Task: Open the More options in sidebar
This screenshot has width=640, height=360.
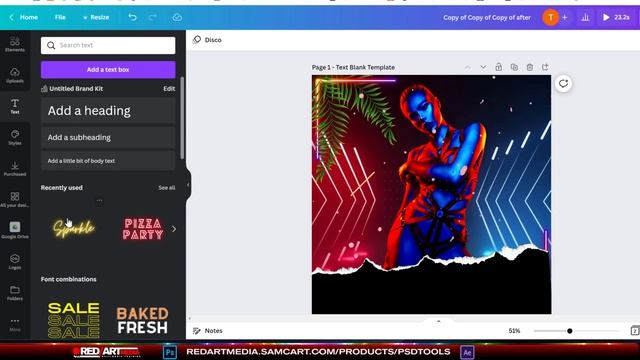Action: pyautogui.click(x=15, y=324)
